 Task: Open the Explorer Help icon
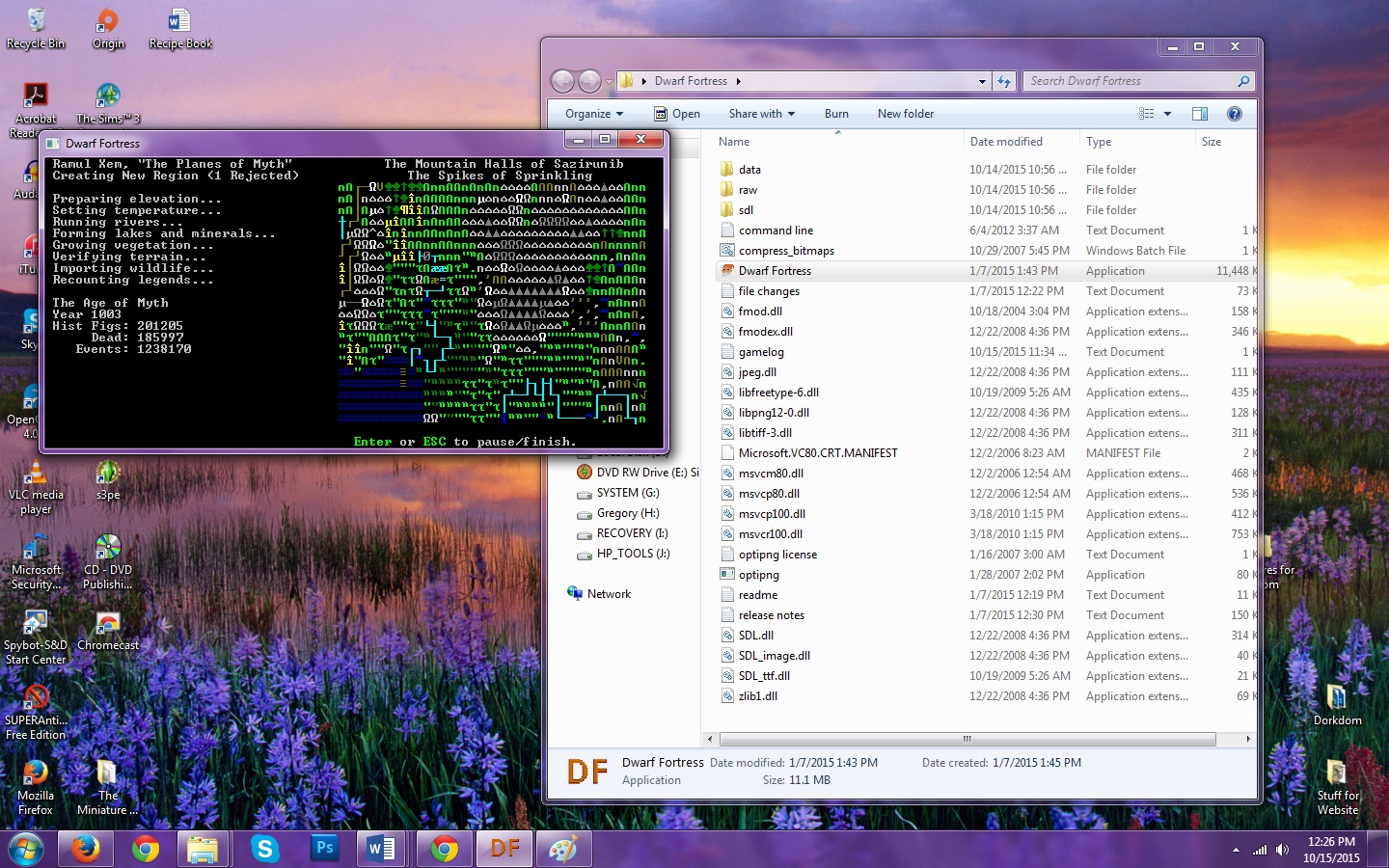pyautogui.click(x=1234, y=114)
